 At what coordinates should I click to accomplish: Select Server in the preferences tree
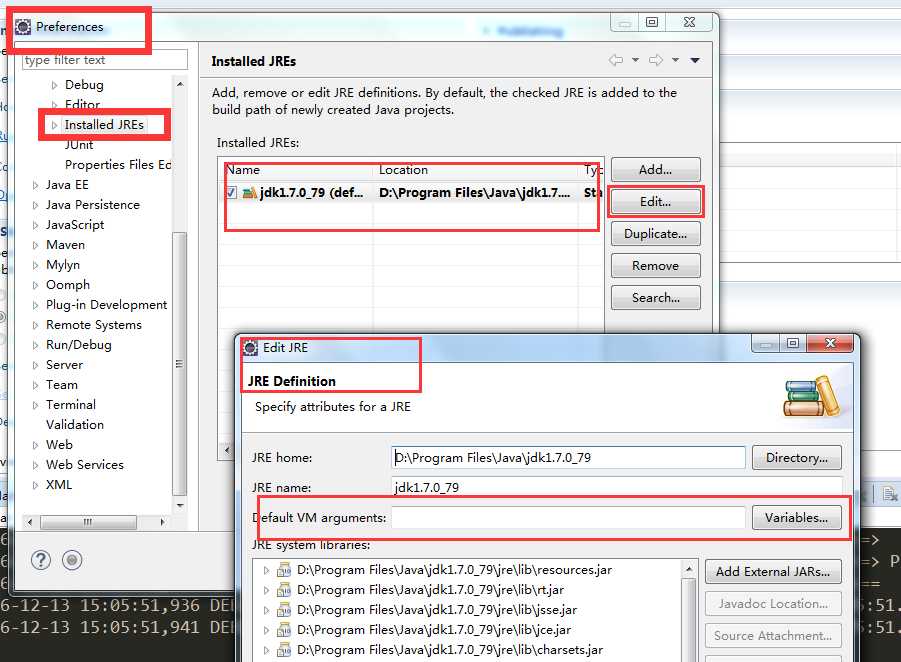point(64,365)
